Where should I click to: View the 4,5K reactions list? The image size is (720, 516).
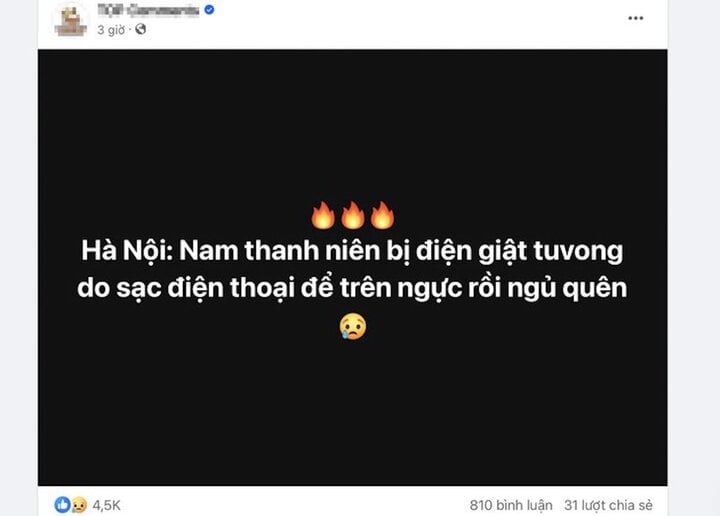(106, 505)
